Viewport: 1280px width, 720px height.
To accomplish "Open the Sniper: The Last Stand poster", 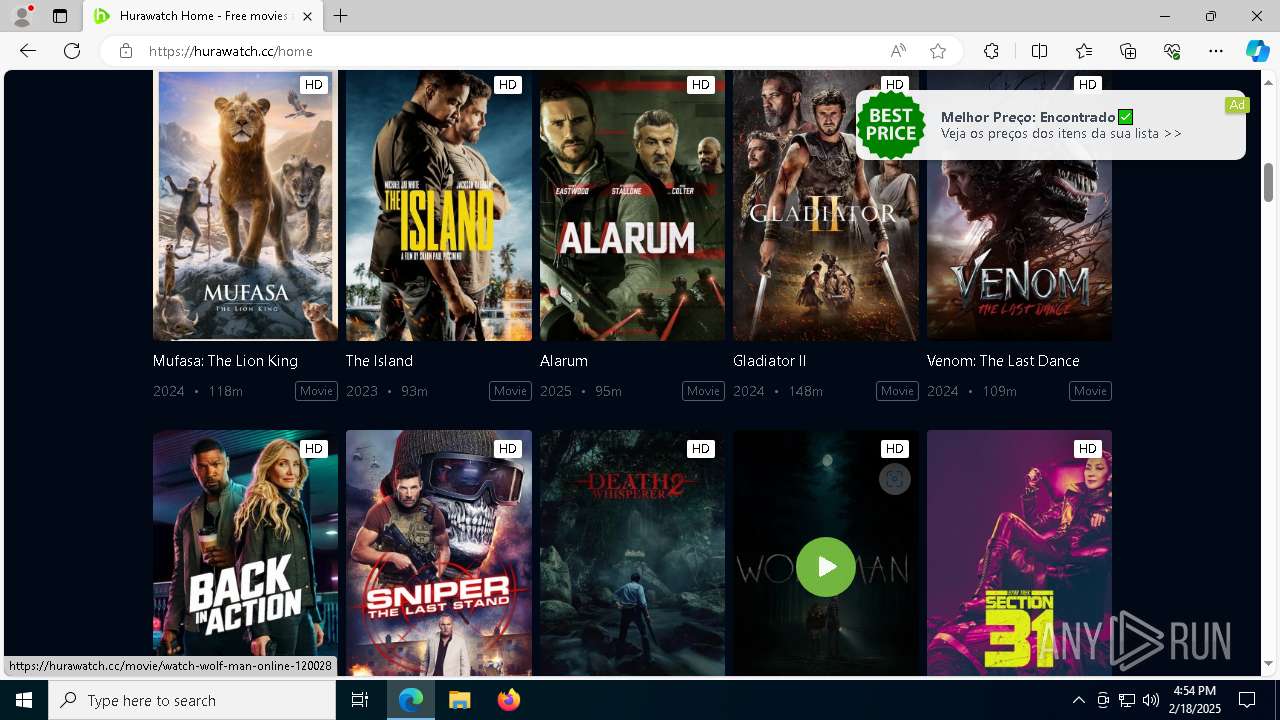I will click(439, 553).
